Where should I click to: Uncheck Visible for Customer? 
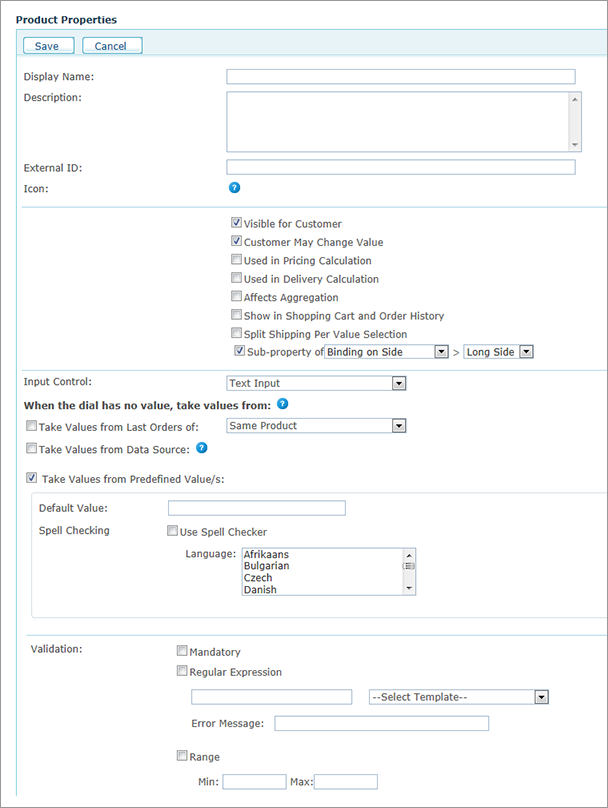pos(236,222)
